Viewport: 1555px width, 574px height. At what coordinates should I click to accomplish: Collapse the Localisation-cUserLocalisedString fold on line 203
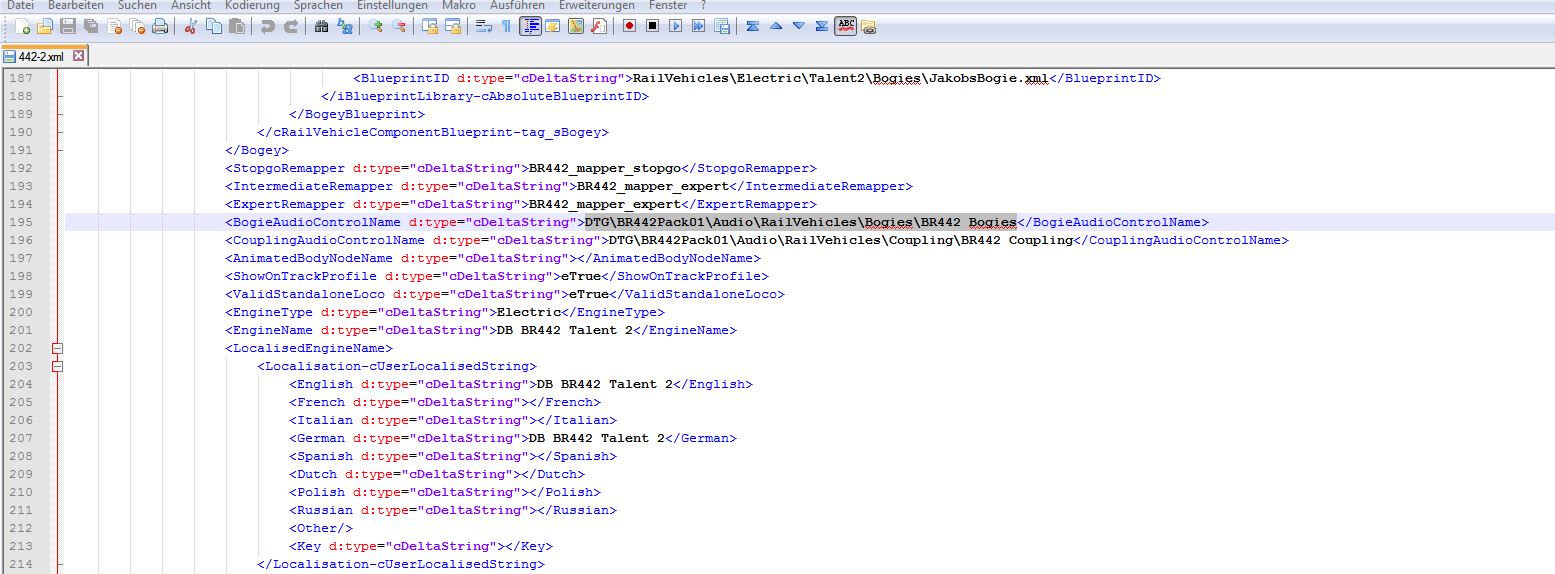pyautogui.click(x=57, y=366)
